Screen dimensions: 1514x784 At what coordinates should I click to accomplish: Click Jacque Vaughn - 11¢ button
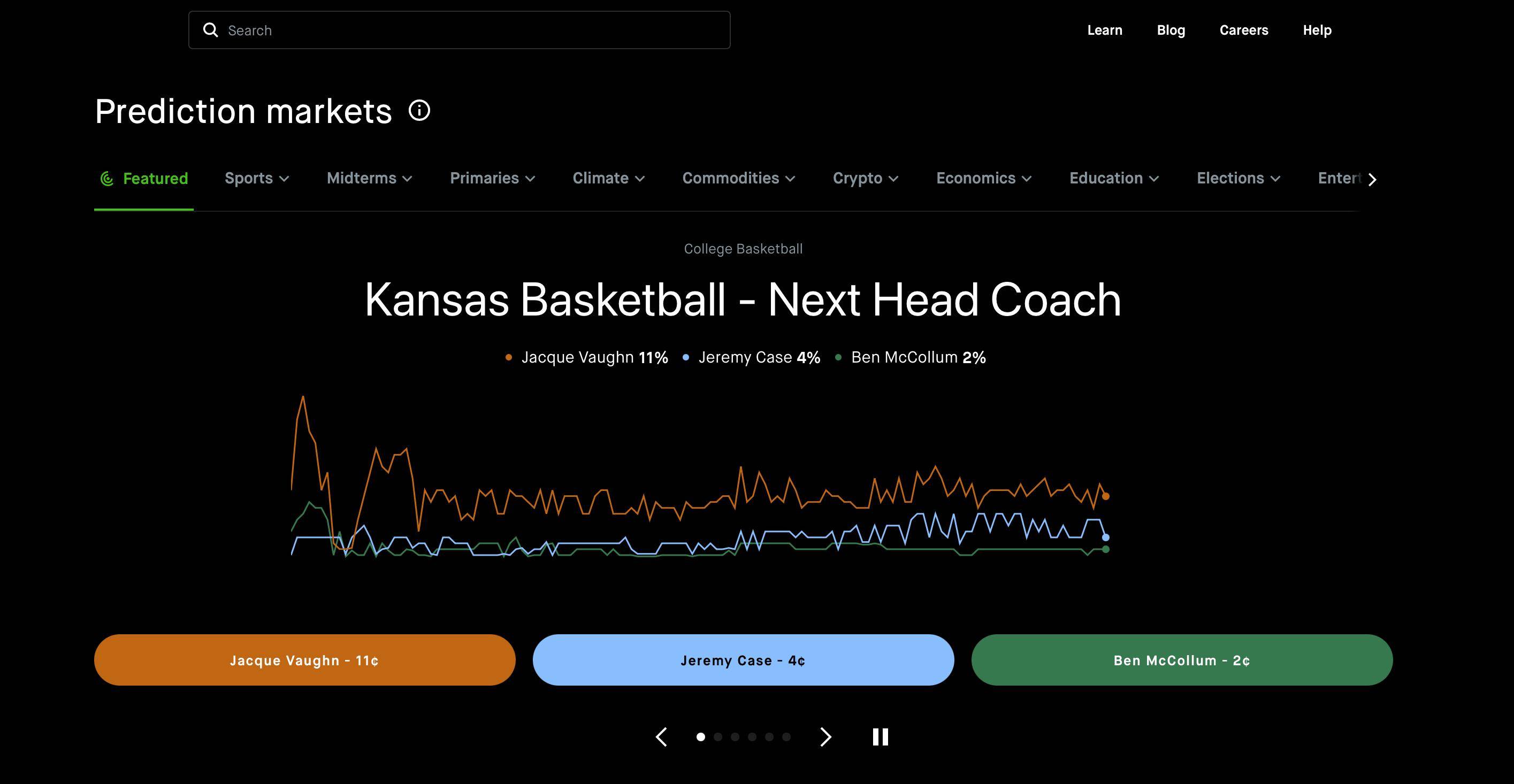pyautogui.click(x=304, y=660)
